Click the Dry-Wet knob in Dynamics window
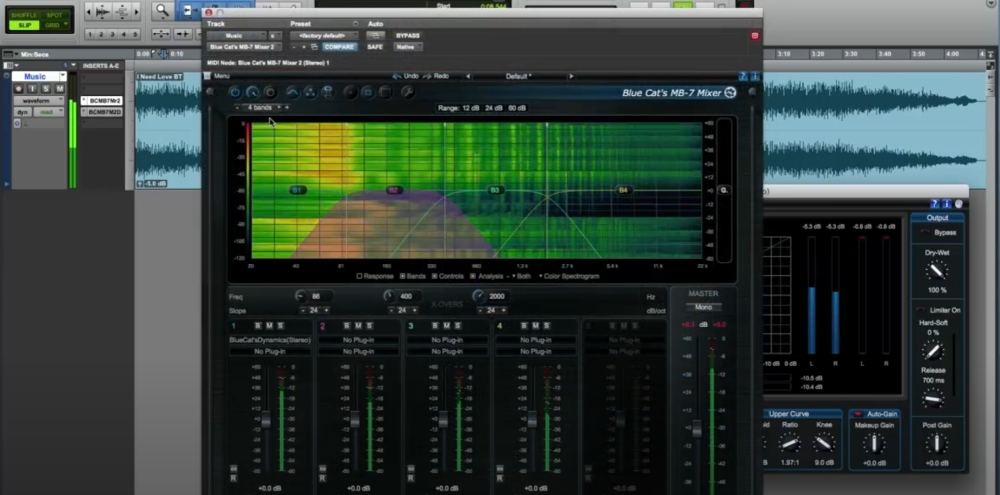Image resolution: width=1000 pixels, height=495 pixels. click(x=937, y=272)
